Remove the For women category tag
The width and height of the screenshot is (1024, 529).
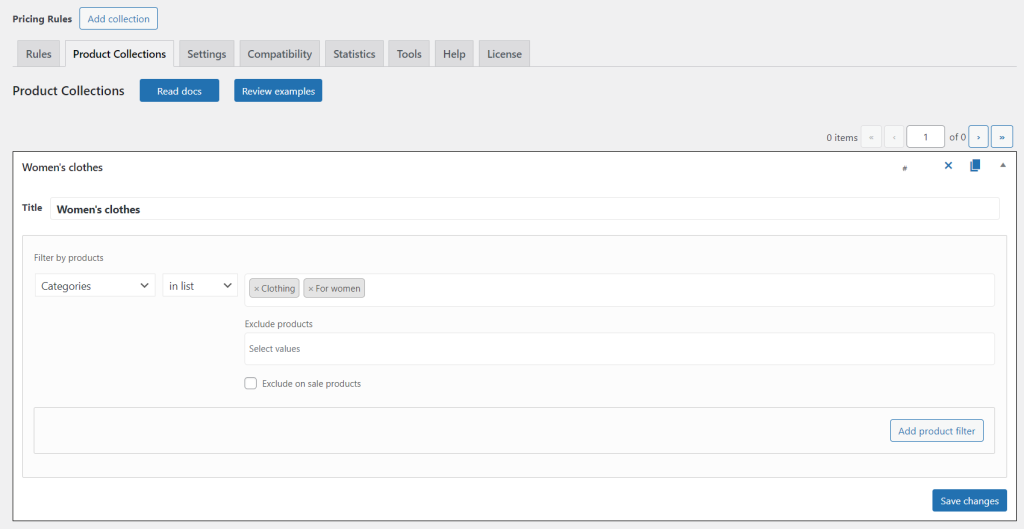click(311, 288)
